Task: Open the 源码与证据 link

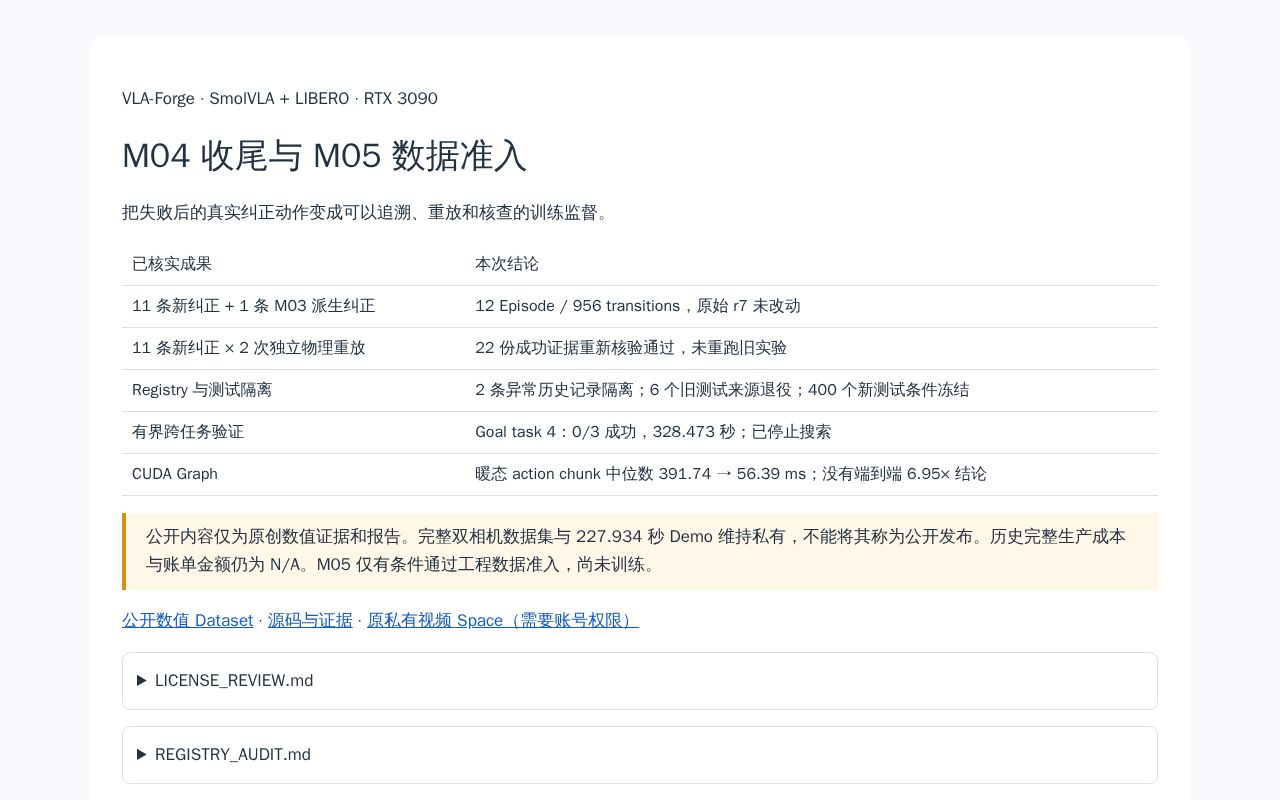Action: pyautogui.click(x=310, y=620)
